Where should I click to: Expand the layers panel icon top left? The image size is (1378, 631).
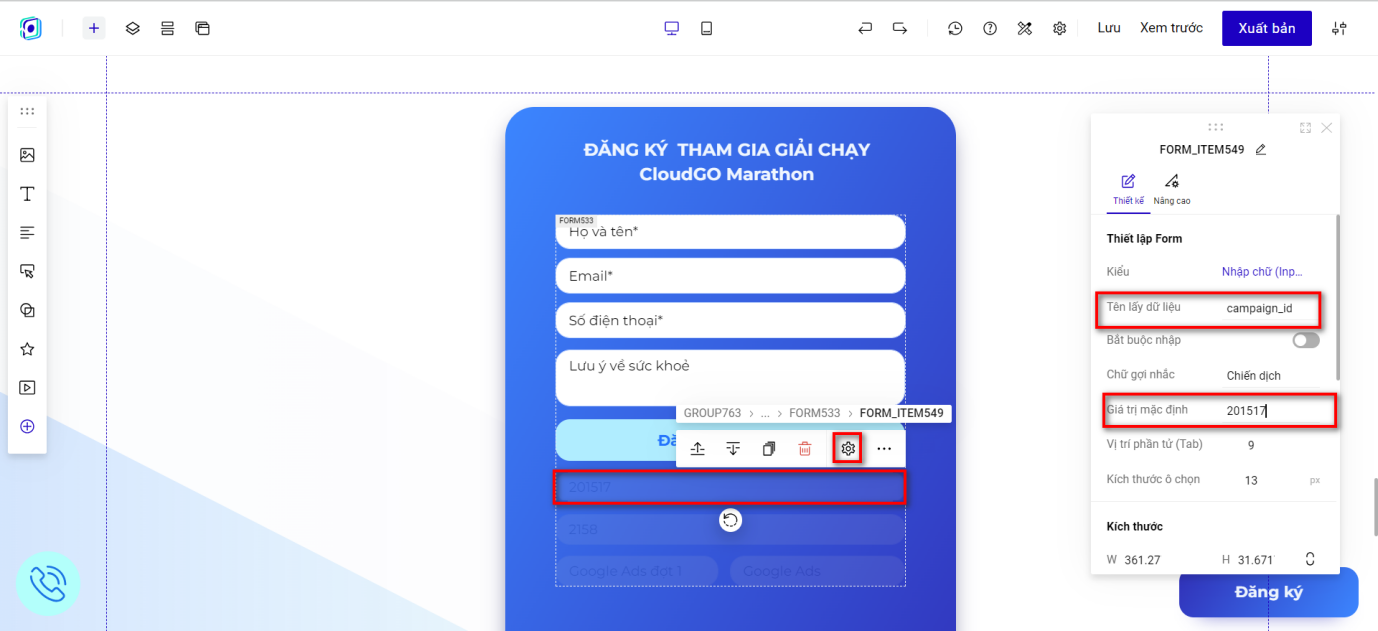(x=132, y=28)
